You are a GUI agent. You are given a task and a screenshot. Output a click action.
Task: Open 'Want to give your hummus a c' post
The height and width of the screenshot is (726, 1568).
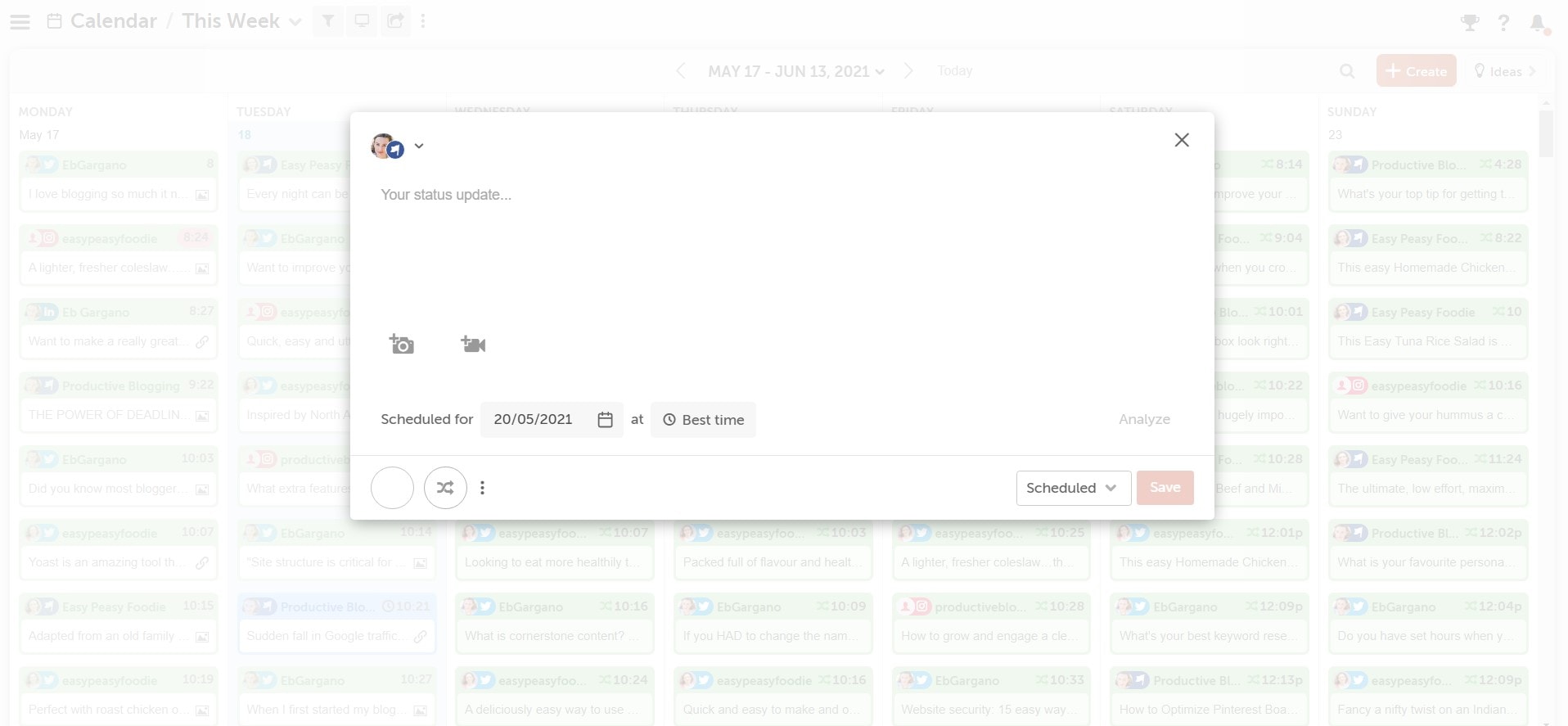[x=1428, y=401]
